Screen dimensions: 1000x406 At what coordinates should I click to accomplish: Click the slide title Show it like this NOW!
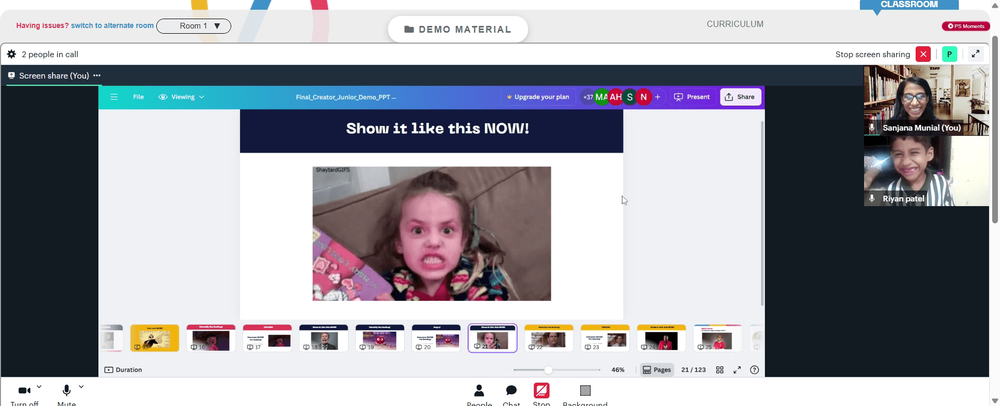click(438, 128)
